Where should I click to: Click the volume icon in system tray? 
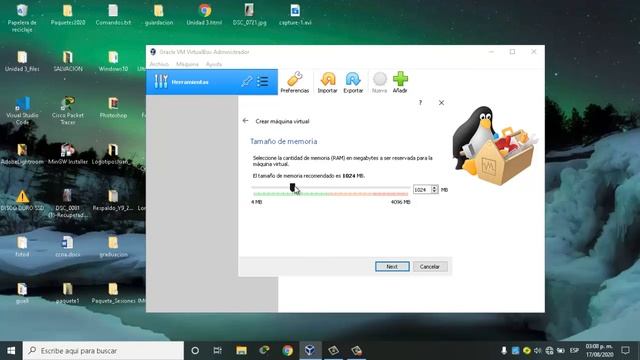[538, 351]
